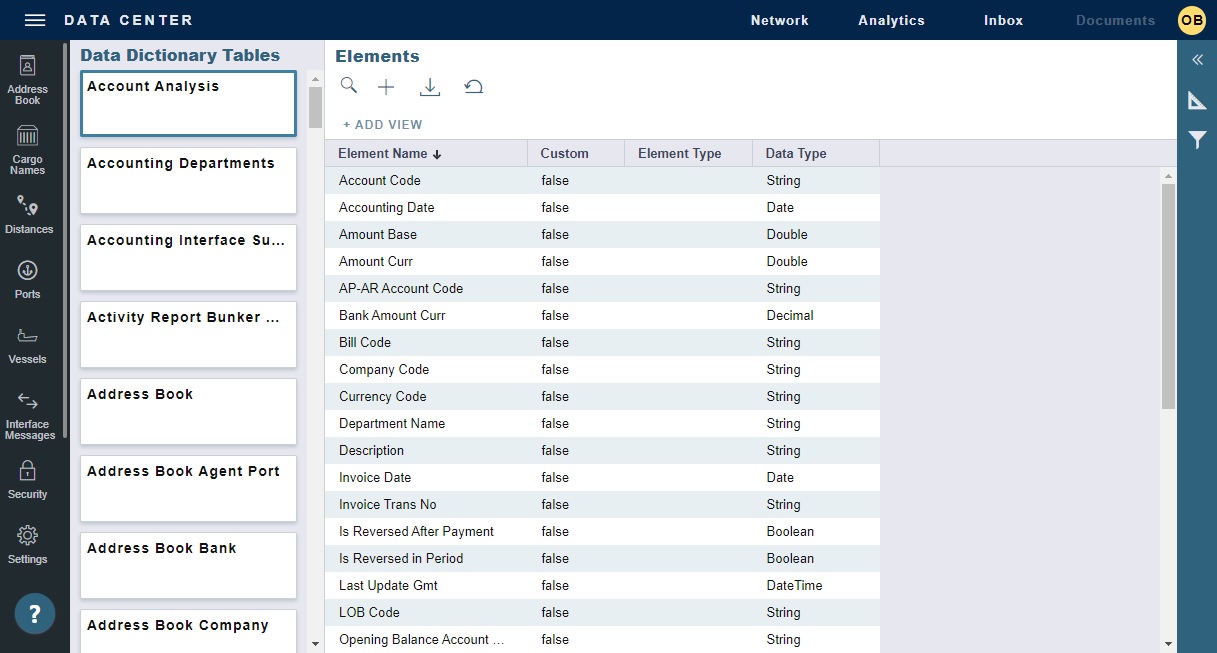
Task: Switch to the Analytics tab
Action: (890, 19)
